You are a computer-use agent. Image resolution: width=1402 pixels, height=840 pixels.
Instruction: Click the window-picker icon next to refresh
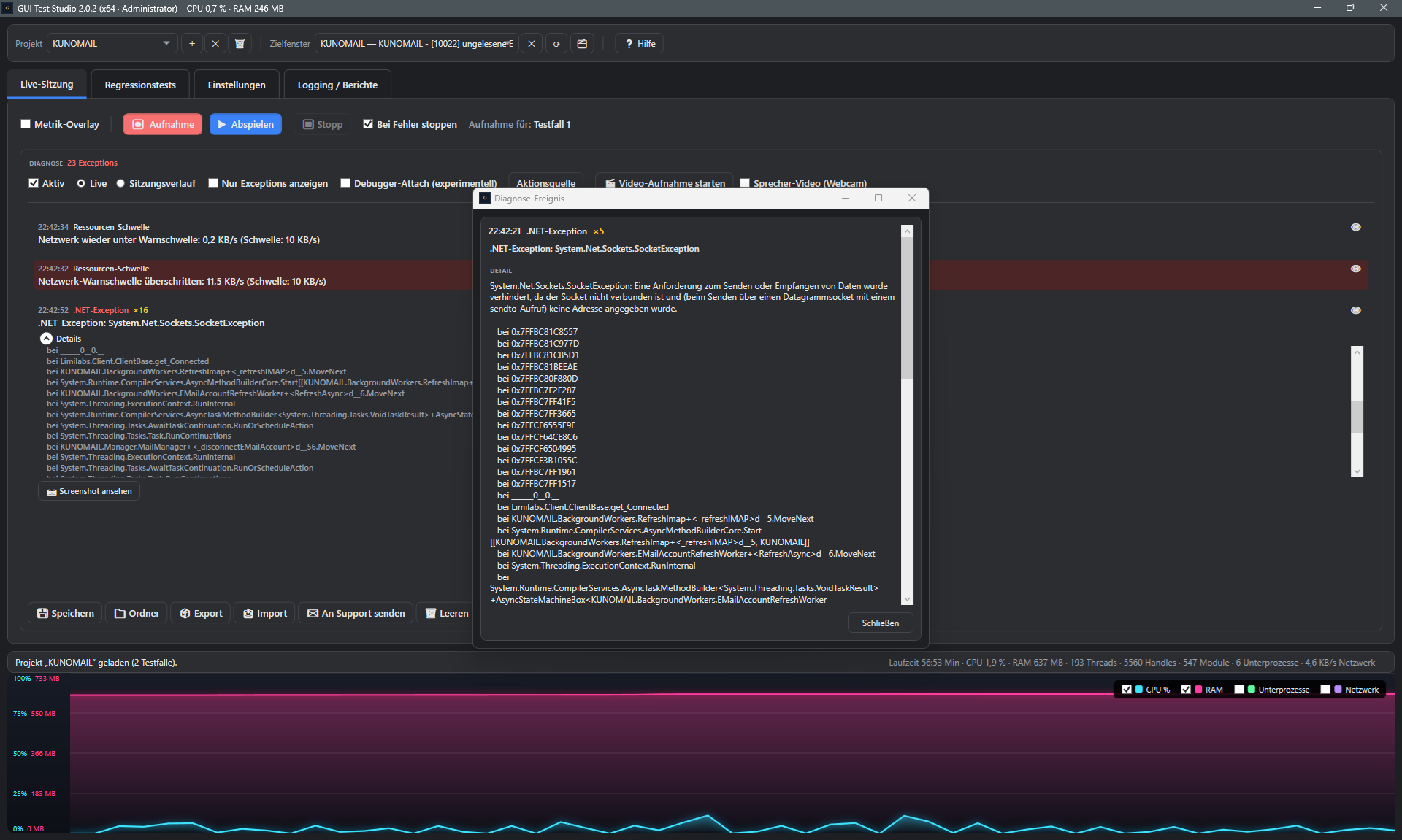(x=582, y=44)
